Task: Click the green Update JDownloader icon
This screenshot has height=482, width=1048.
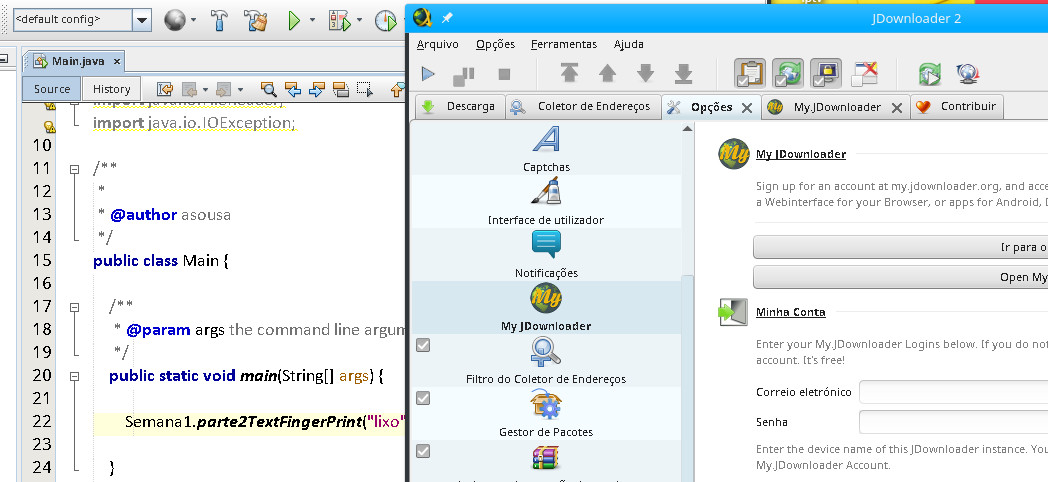Action: click(x=929, y=74)
